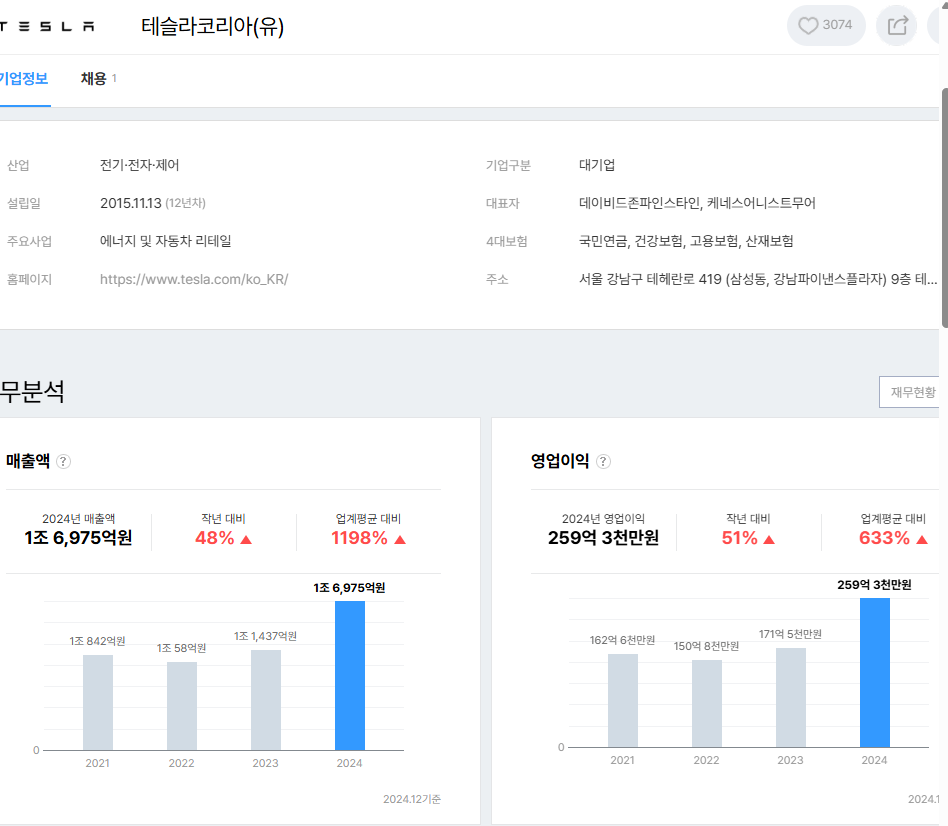Click the industry value 전기·전자·제어
Screen dimensions: 948x826
coord(140,165)
